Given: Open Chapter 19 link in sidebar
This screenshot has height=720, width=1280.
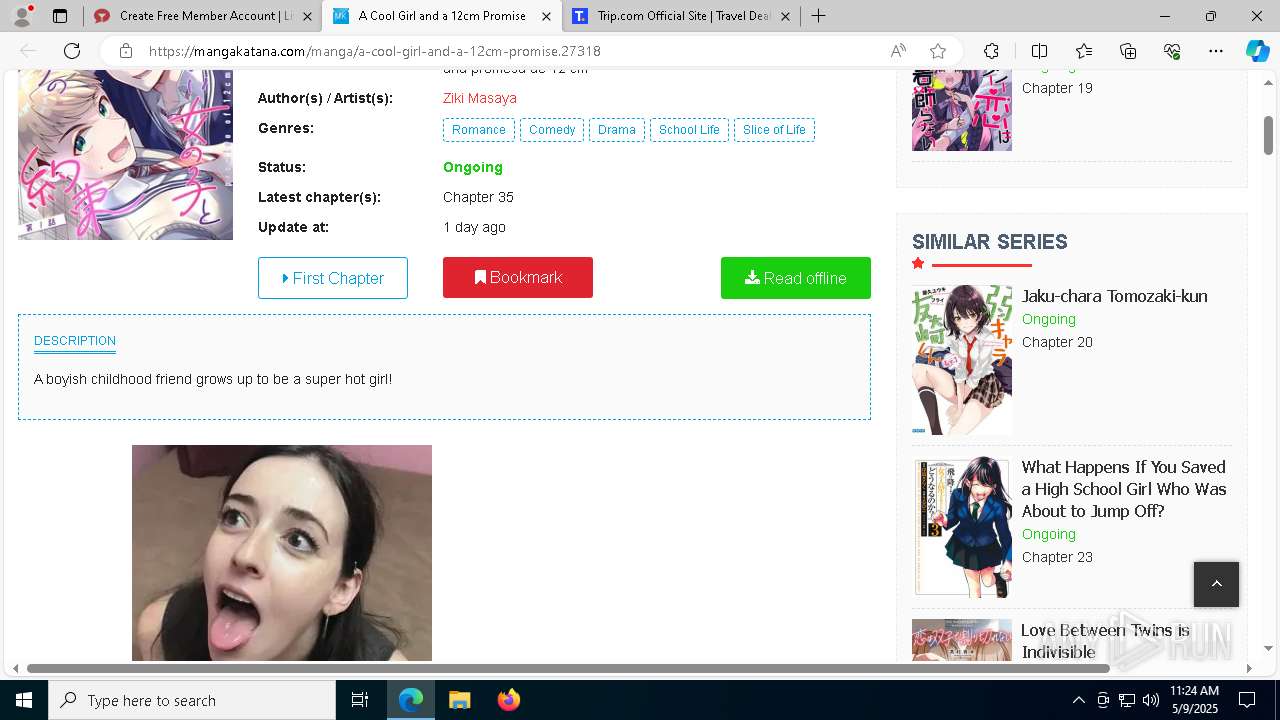Looking at the screenshot, I should 1057,88.
